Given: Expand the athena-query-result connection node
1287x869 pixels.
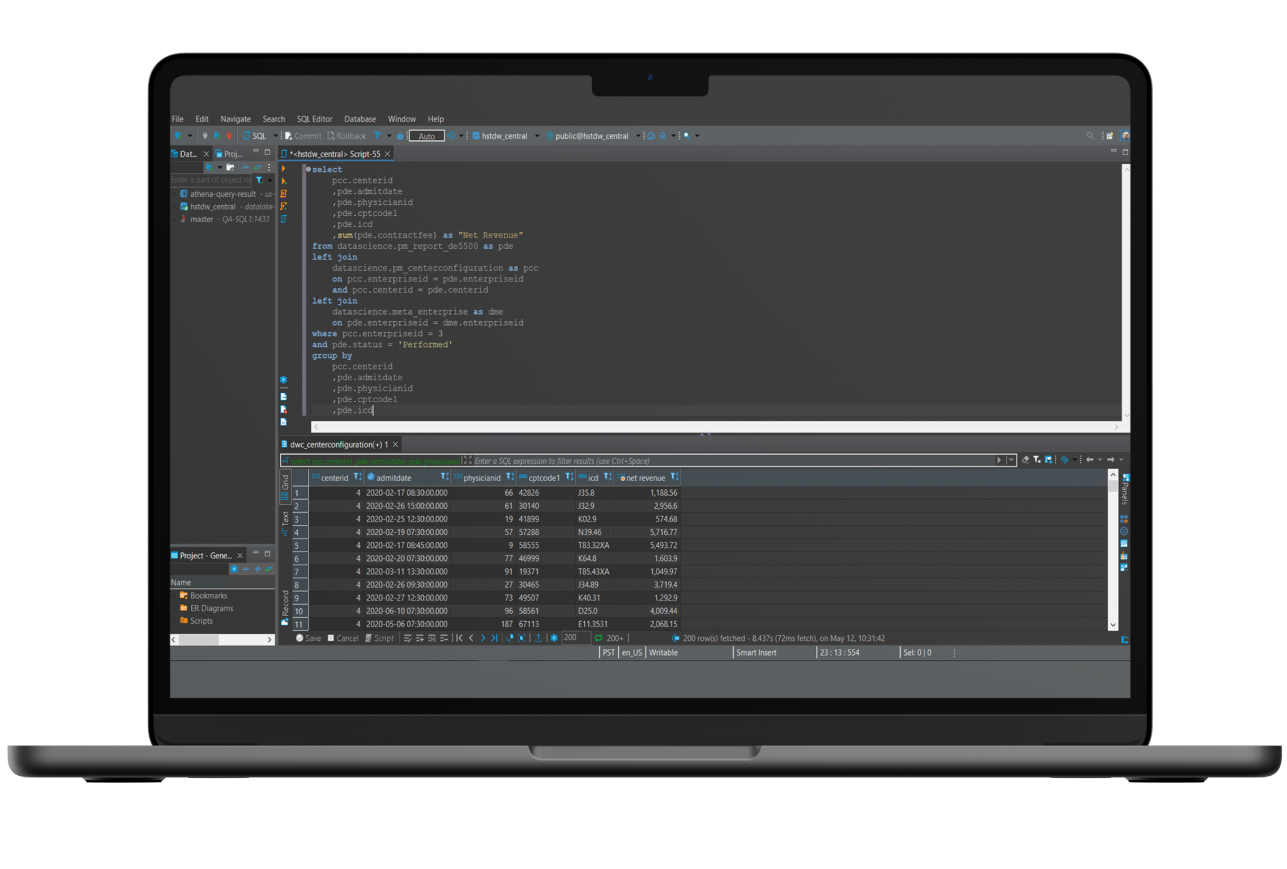Looking at the screenshot, I should coord(174,193).
